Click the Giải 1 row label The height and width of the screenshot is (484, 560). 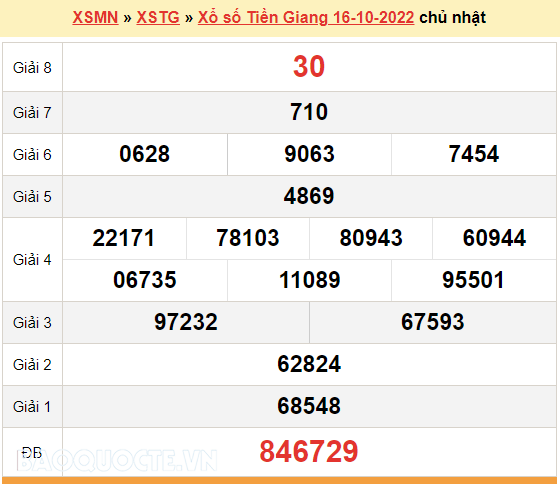click(x=32, y=406)
